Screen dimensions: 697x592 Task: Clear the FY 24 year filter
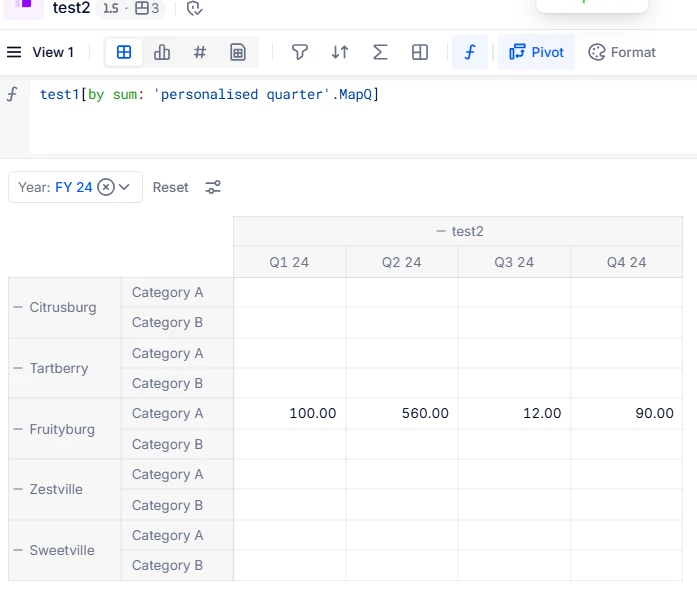[x=106, y=187]
